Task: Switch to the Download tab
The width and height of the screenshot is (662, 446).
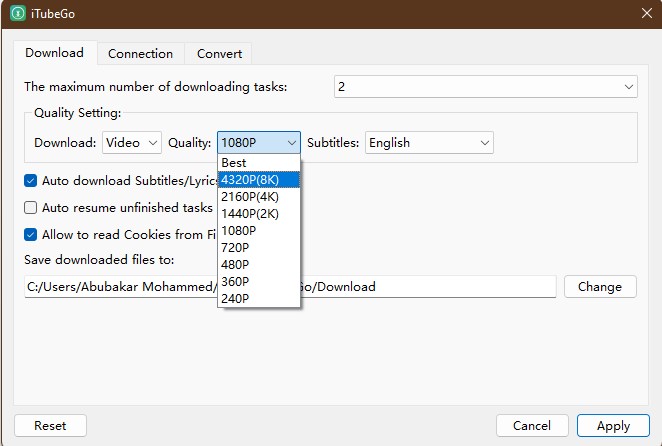Action: point(54,53)
